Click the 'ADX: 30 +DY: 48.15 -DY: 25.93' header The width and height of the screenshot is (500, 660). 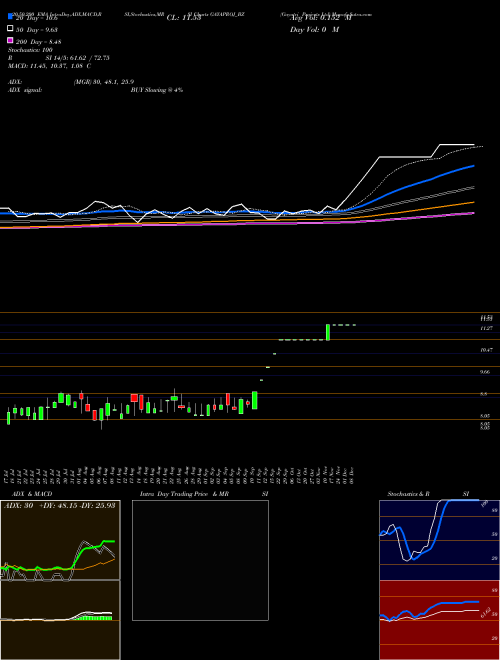59,505
